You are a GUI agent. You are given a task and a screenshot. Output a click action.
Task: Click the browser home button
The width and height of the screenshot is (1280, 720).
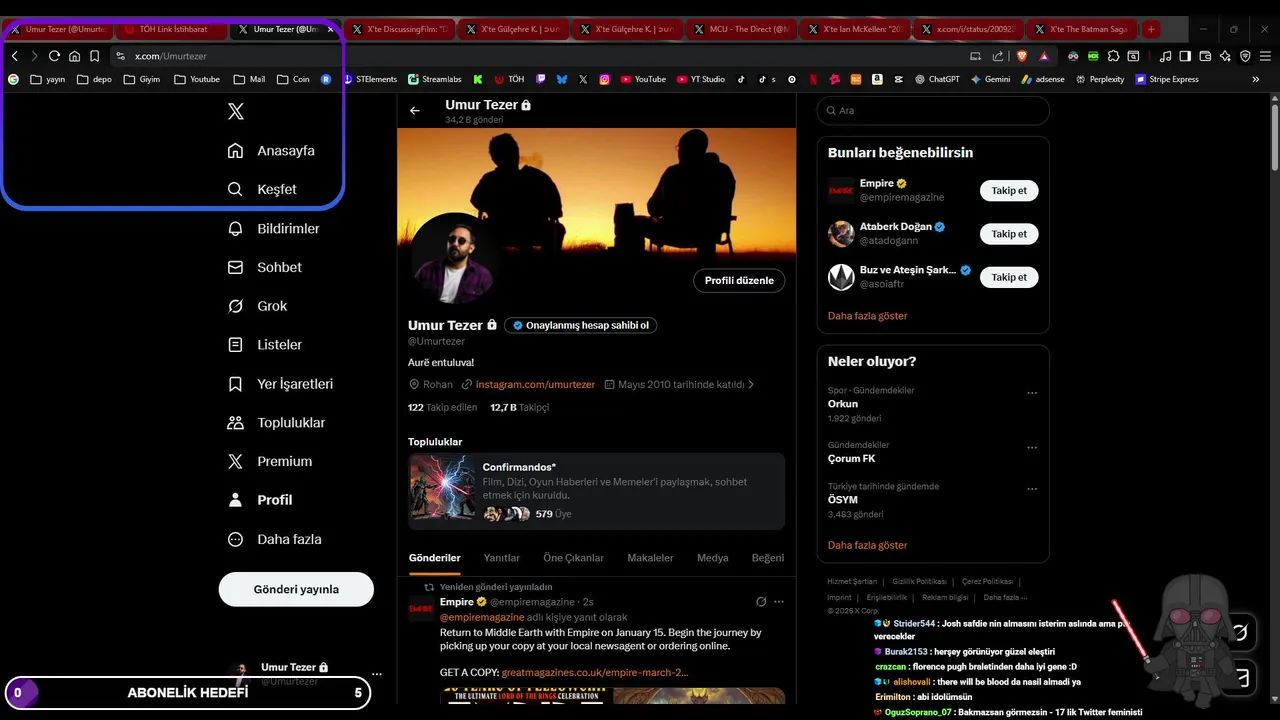click(74, 56)
